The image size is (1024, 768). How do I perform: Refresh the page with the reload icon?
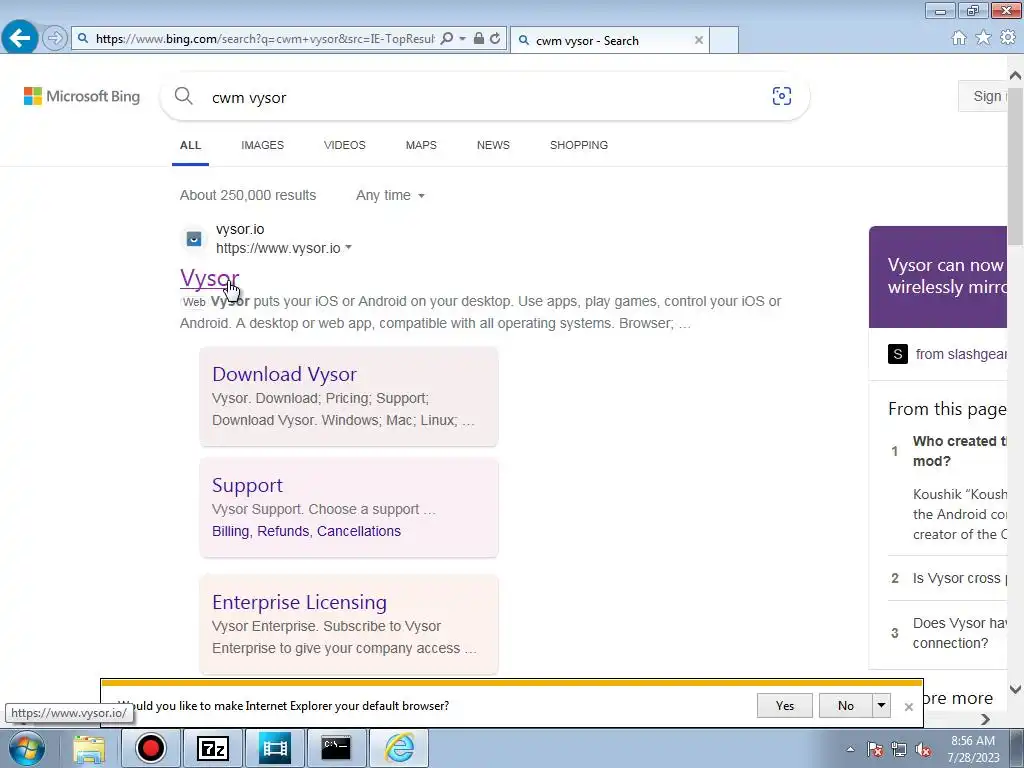pos(495,39)
